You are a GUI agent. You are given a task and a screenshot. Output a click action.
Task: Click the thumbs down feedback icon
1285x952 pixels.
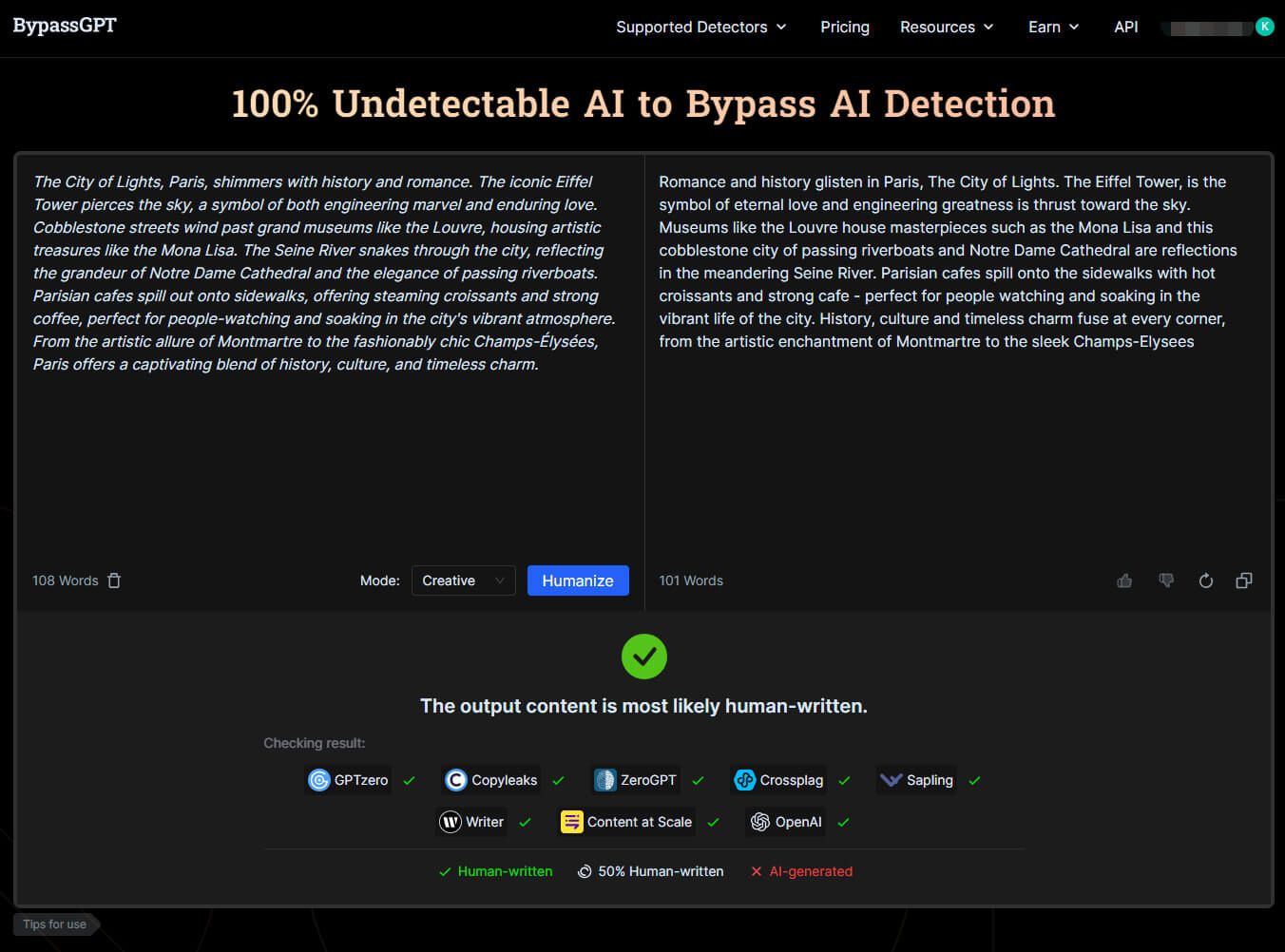tap(1165, 581)
